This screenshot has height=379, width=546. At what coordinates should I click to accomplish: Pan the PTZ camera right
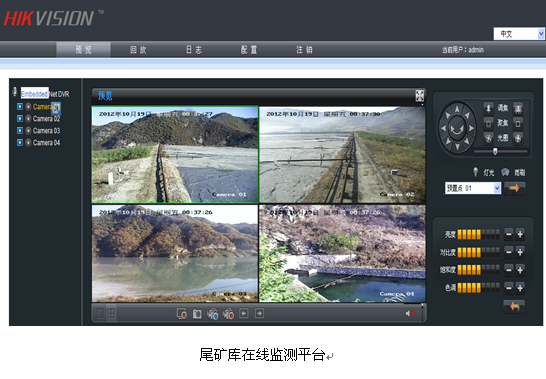coord(471,128)
